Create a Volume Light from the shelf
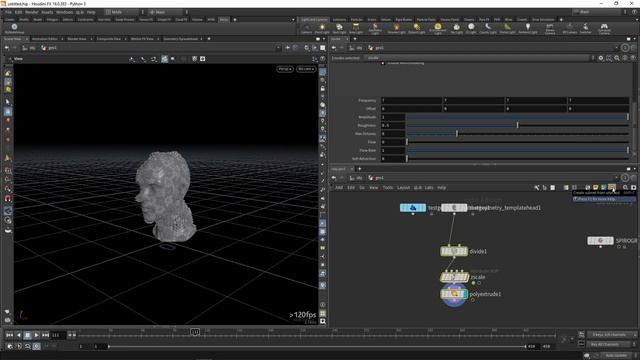Screen dimensions: 640x360 [x=396, y=29]
